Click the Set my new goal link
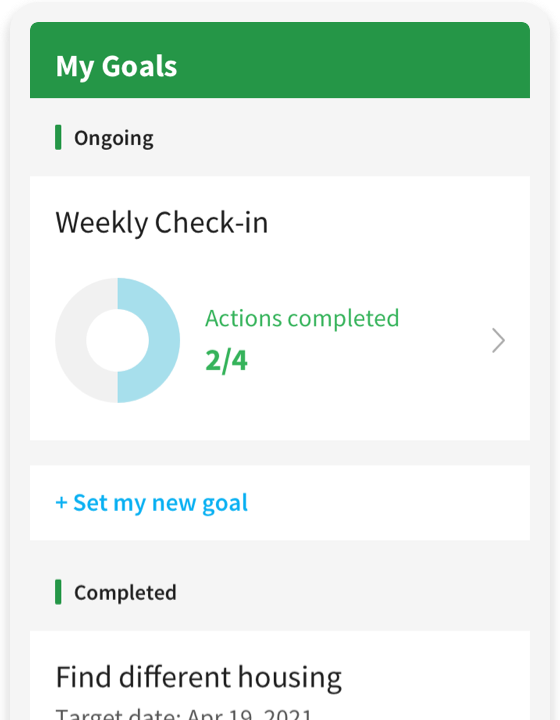This screenshot has height=720, width=560. pyautogui.click(x=151, y=503)
